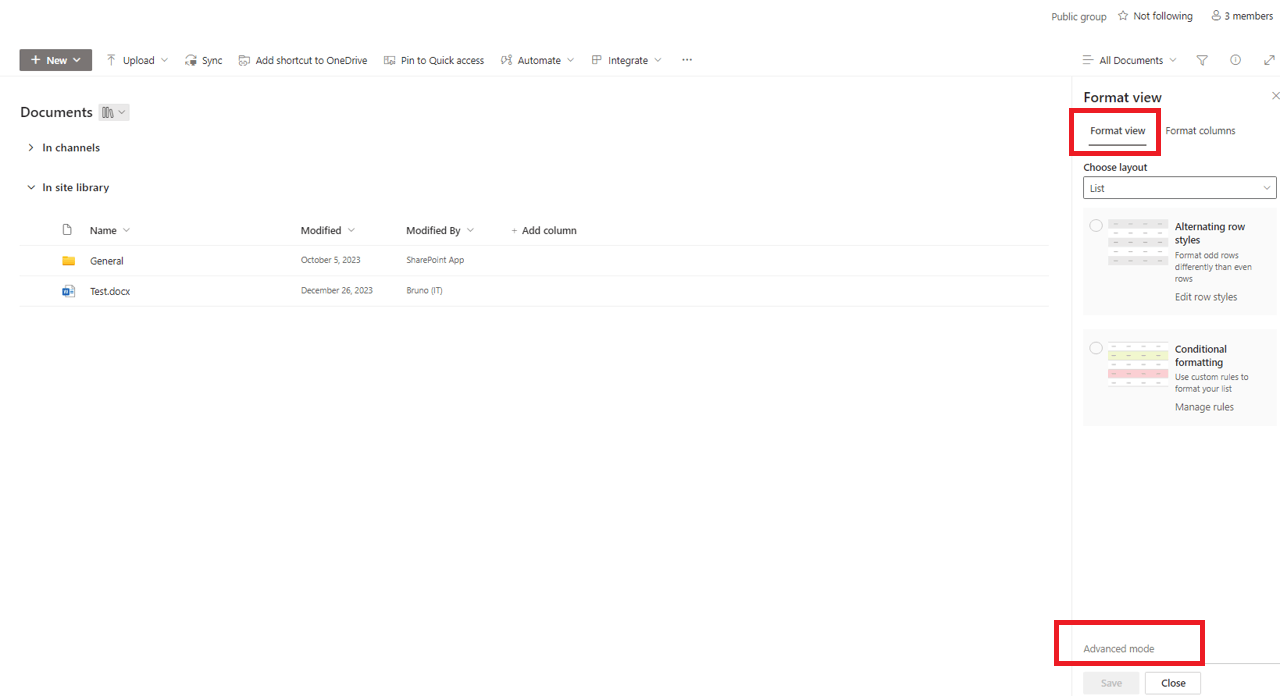Image resolution: width=1280 pixels, height=696 pixels.
Task: Open the All Documents view switcher
Action: [1130, 60]
